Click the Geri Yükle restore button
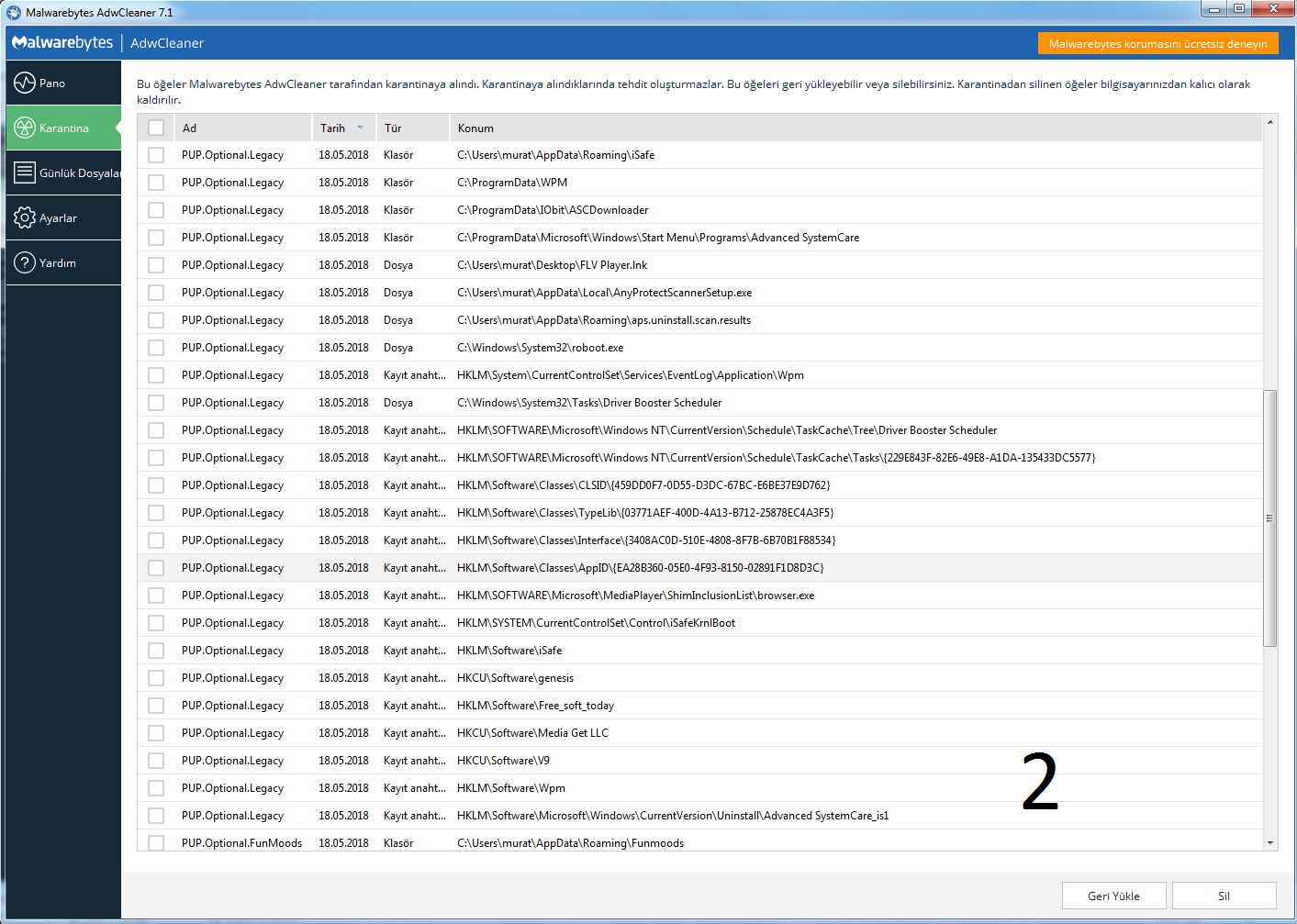Image resolution: width=1297 pixels, height=924 pixels. pyautogui.click(x=1113, y=896)
